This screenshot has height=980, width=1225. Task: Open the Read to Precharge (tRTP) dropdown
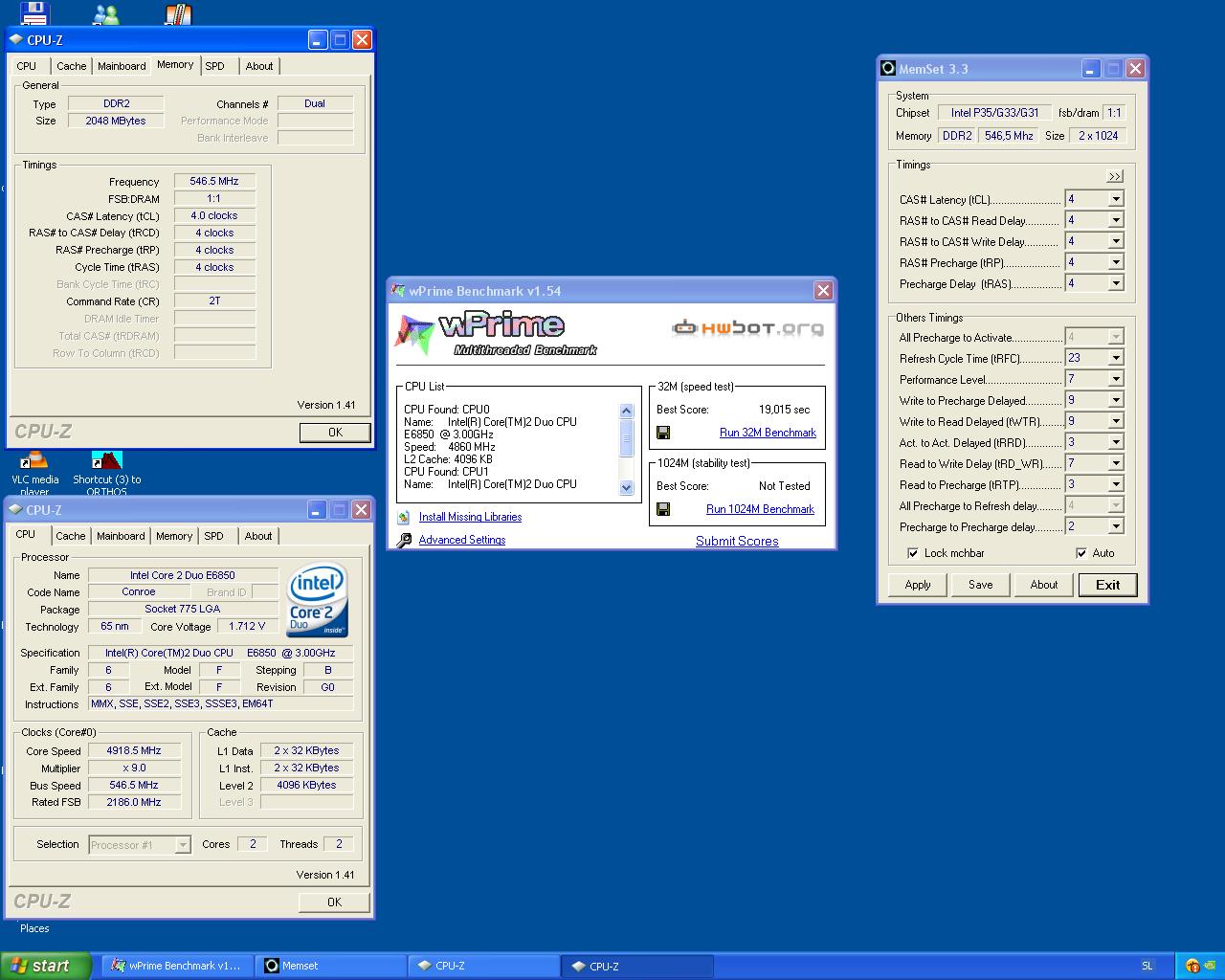click(x=1116, y=484)
